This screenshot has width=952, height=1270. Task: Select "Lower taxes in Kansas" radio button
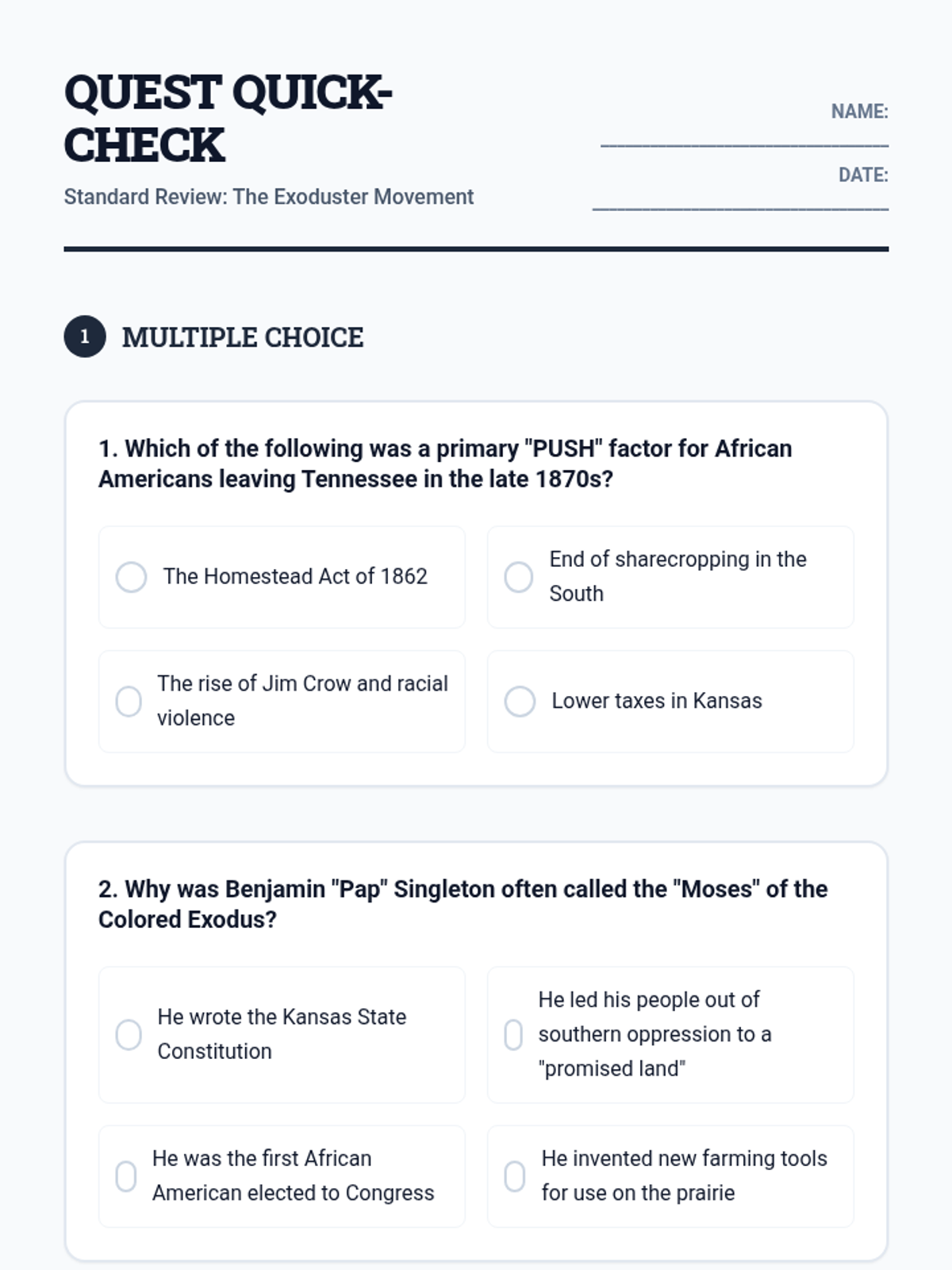(520, 702)
